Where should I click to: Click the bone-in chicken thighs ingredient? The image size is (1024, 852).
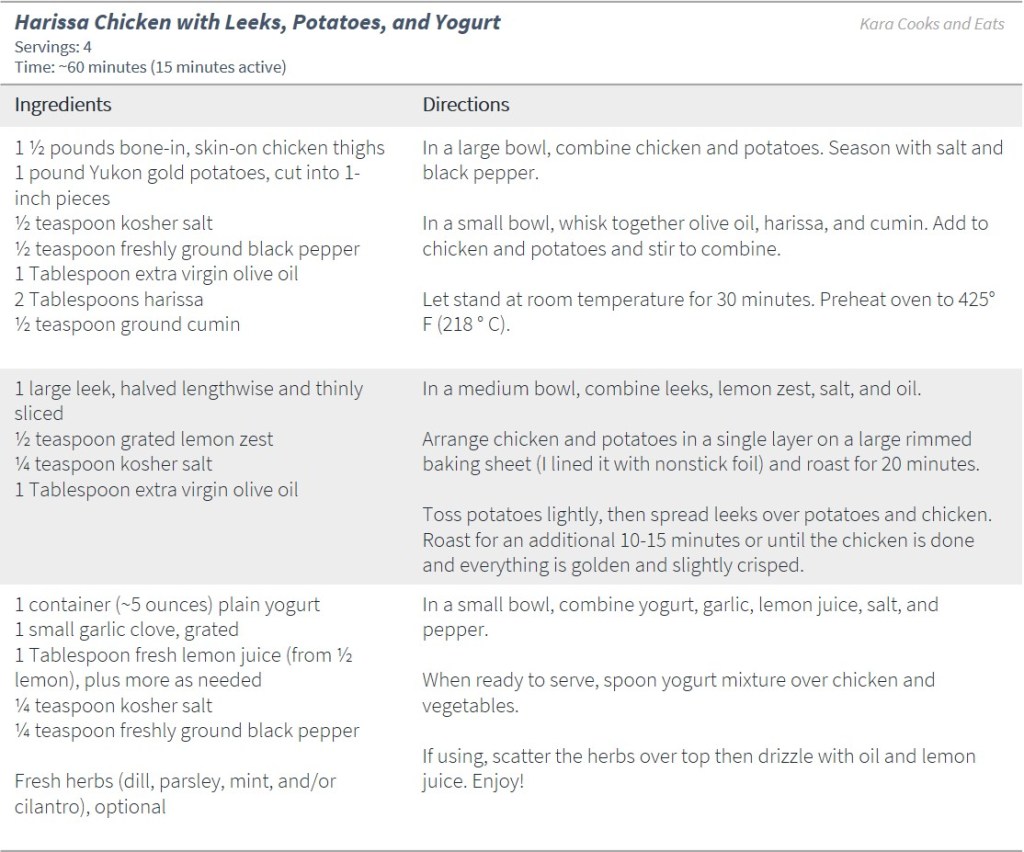point(200,148)
